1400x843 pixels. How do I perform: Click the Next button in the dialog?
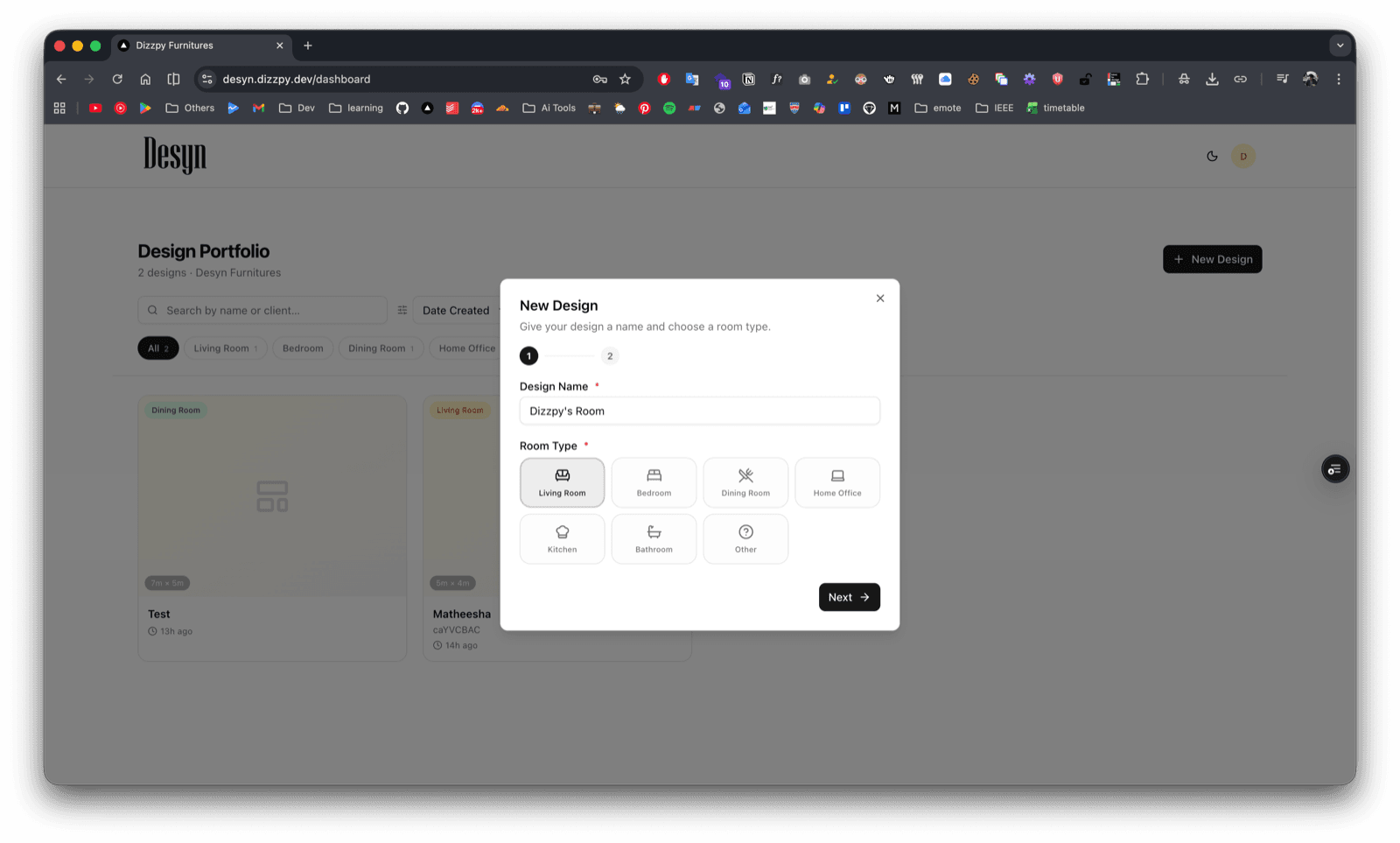click(x=849, y=597)
